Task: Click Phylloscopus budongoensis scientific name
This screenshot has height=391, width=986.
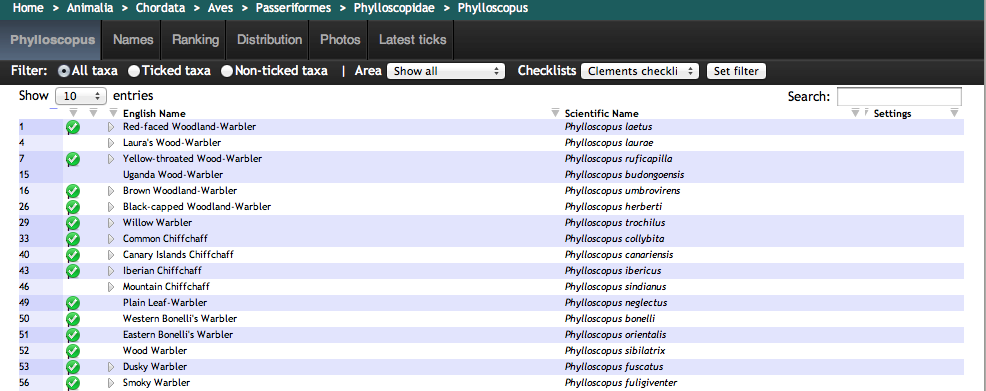Action: point(624,175)
